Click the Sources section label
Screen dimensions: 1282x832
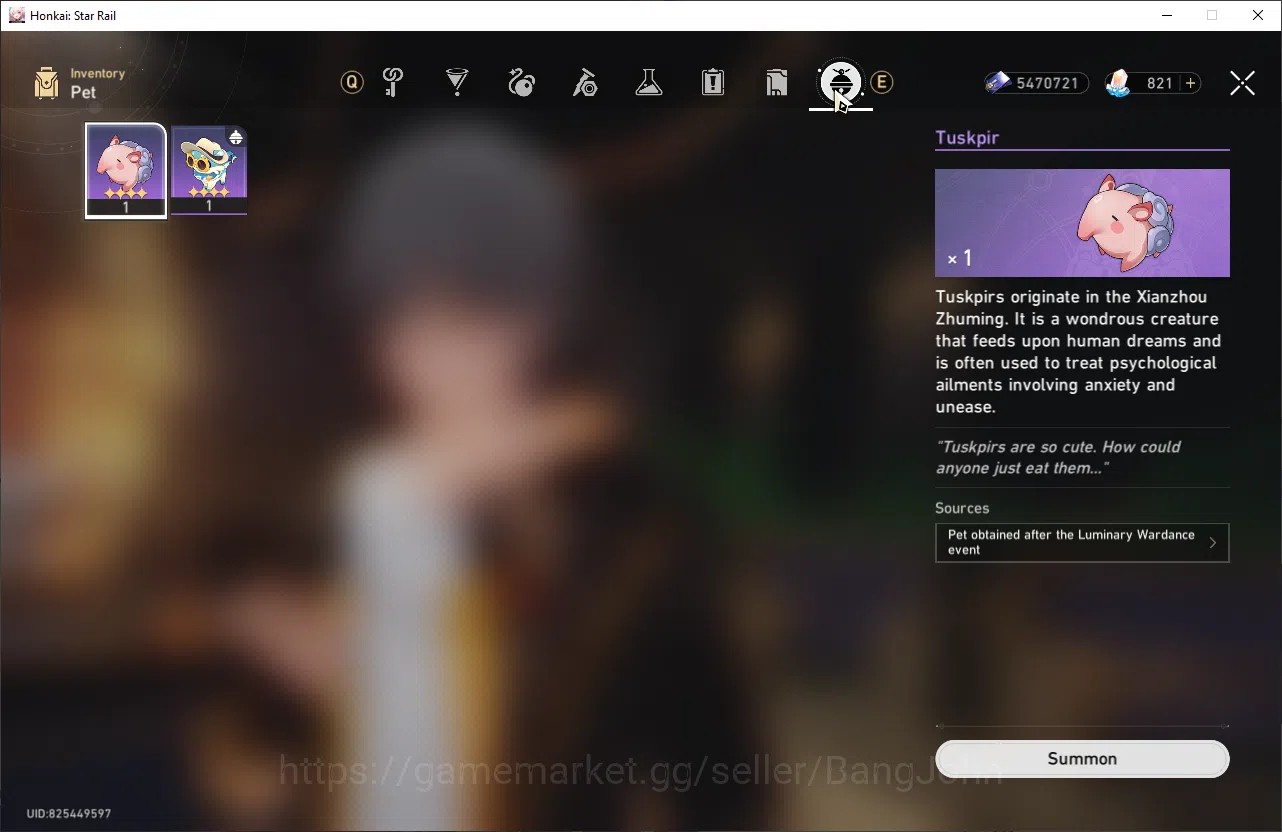click(962, 508)
